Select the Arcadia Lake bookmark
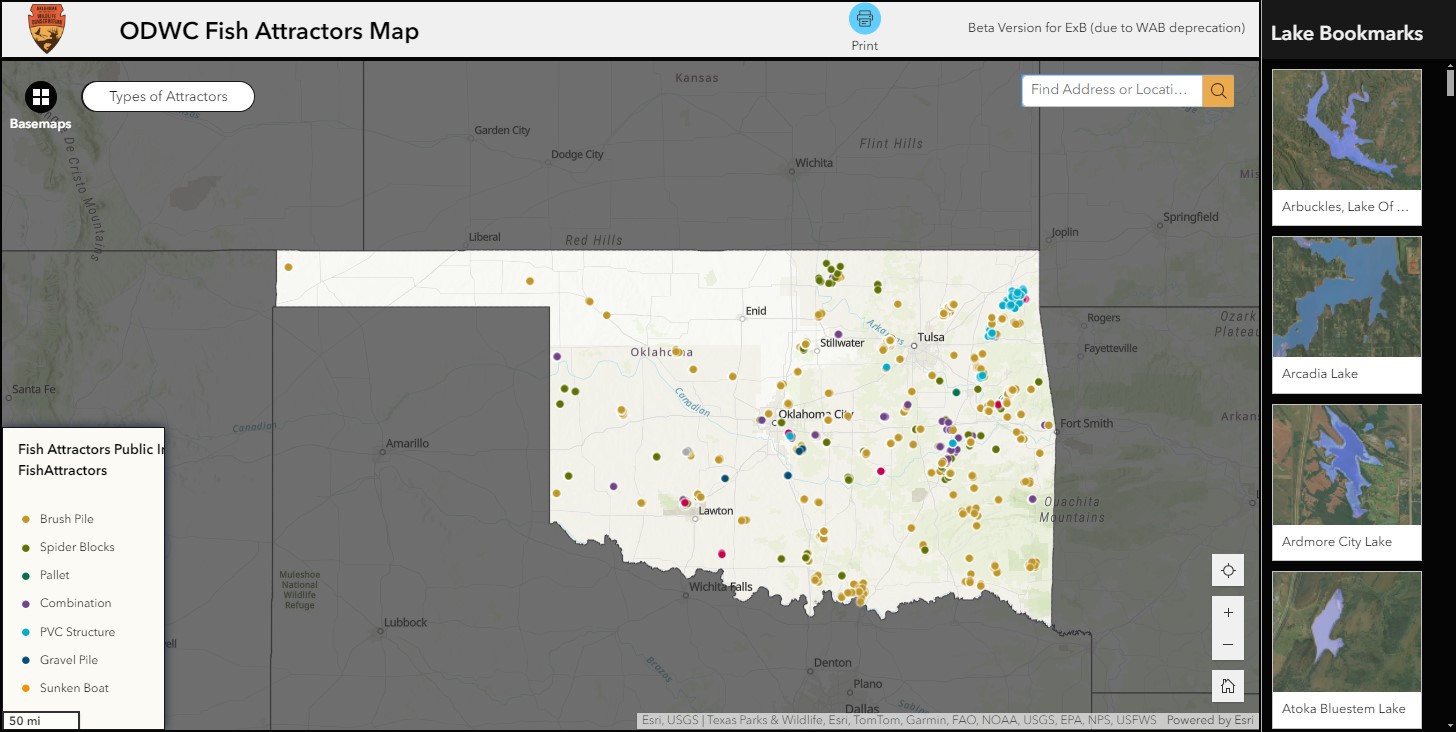Viewport: 1456px width, 732px height. (x=1346, y=297)
